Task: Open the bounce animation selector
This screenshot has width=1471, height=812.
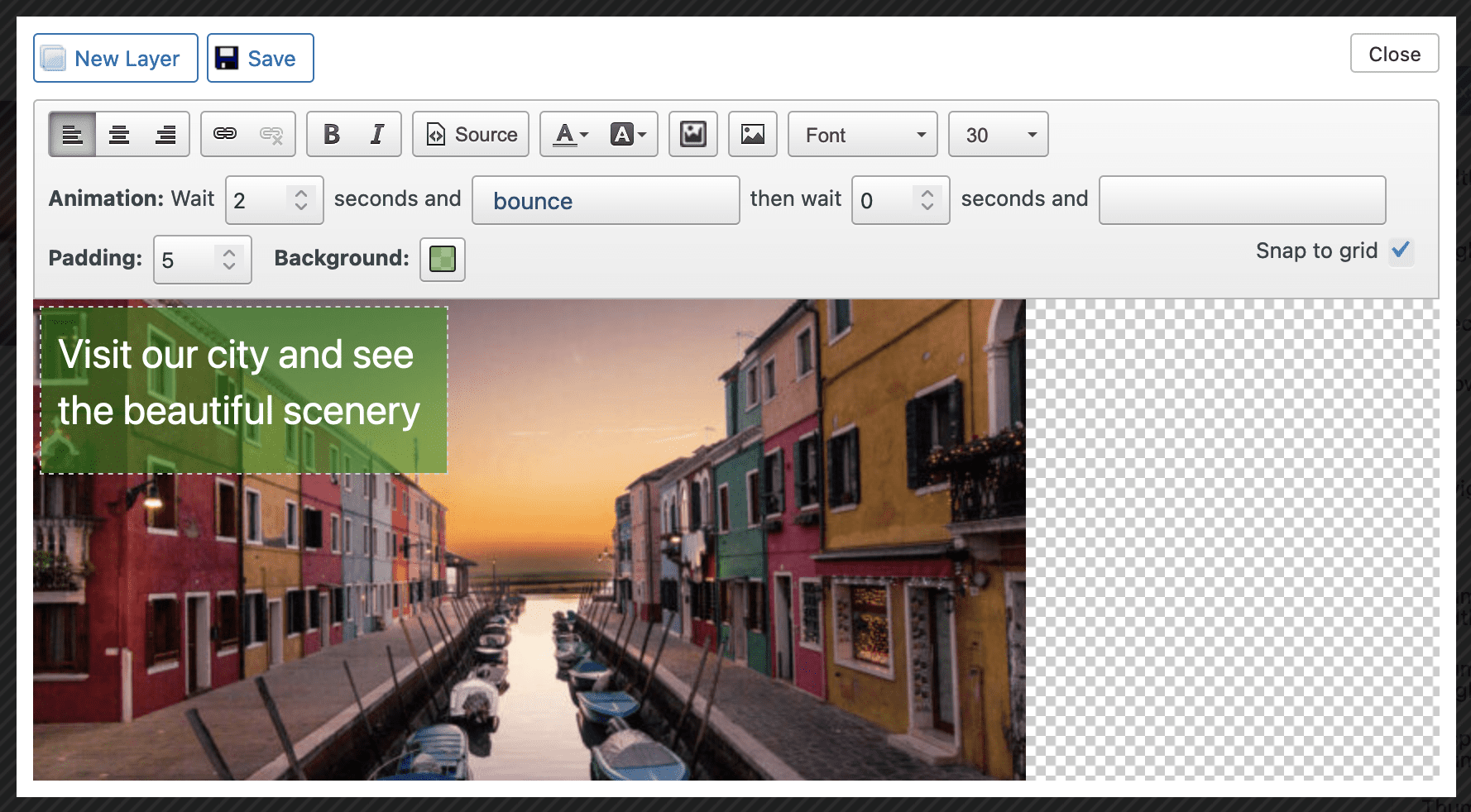Action: pos(606,200)
